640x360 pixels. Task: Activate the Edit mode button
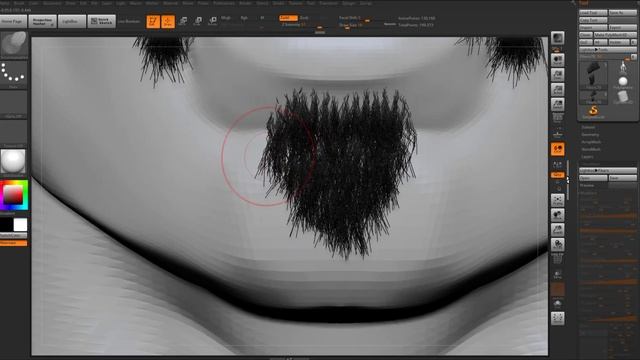(x=153, y=21)
